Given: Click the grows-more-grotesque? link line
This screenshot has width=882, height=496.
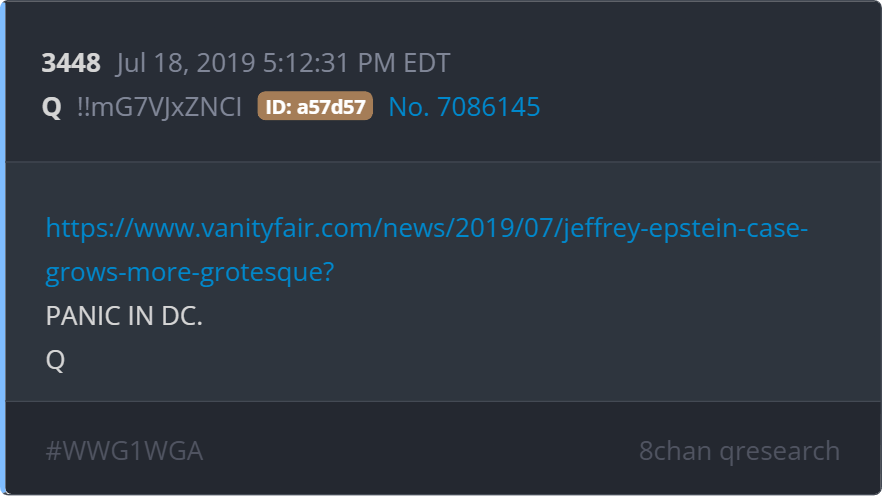Looking at the screenshot, I should (x=190, y=272).
